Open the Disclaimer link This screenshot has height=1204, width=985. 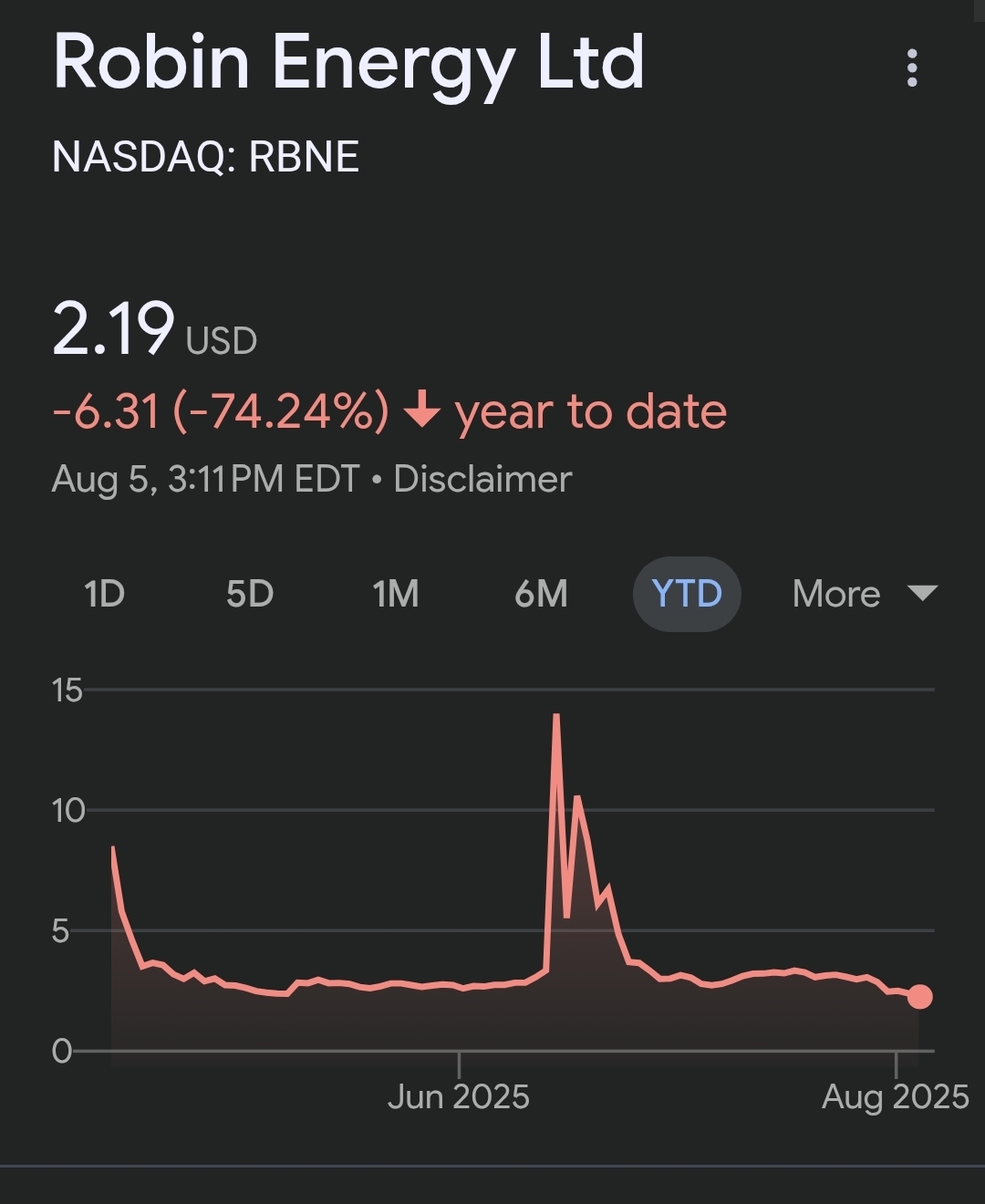click(482, 479)
